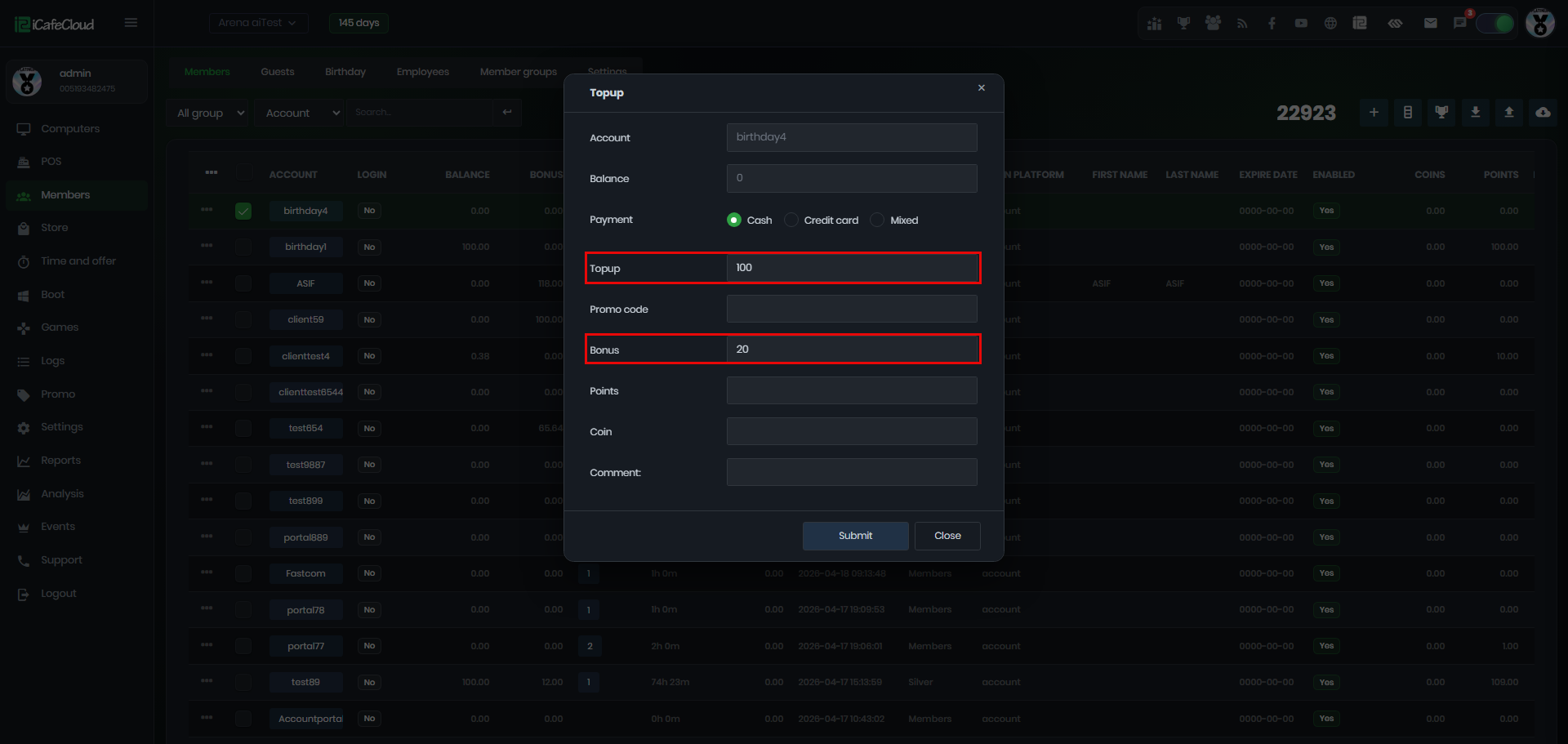The image size is (1568, 744).
Task: Focus the Promo code field
Action: click(x=852, y=309)
